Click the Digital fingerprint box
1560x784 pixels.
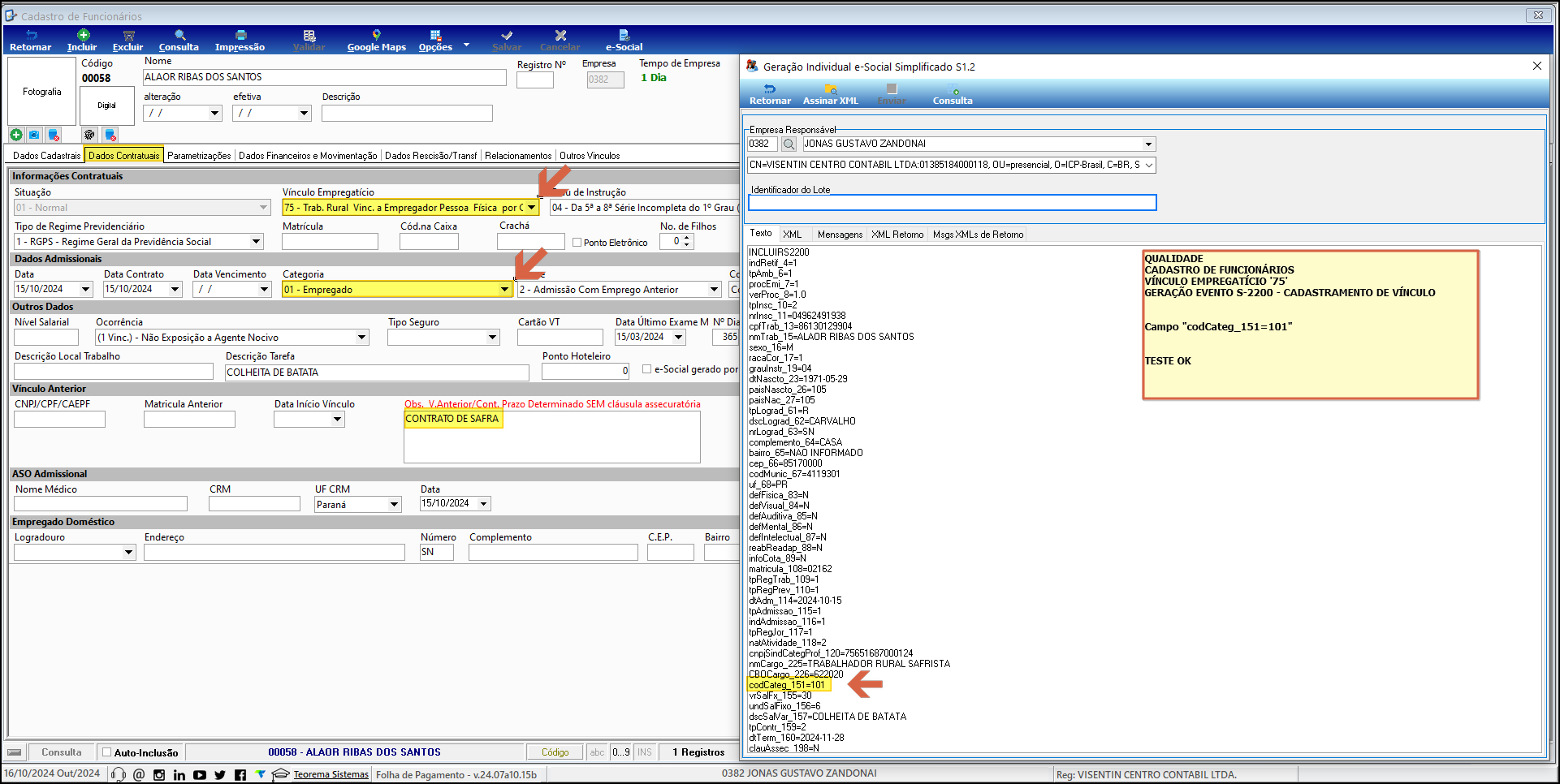tap(106, 106)
